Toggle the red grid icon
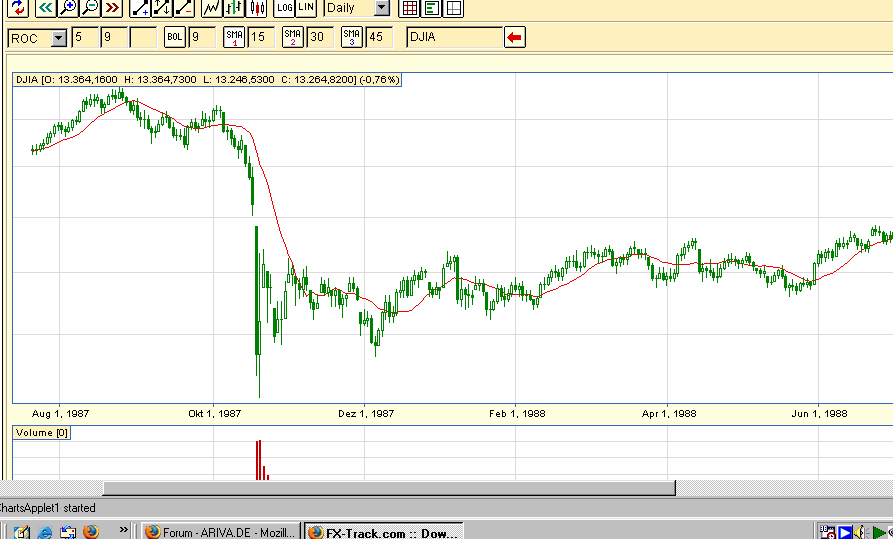This screenshot has width=893, height=539. 409,7
